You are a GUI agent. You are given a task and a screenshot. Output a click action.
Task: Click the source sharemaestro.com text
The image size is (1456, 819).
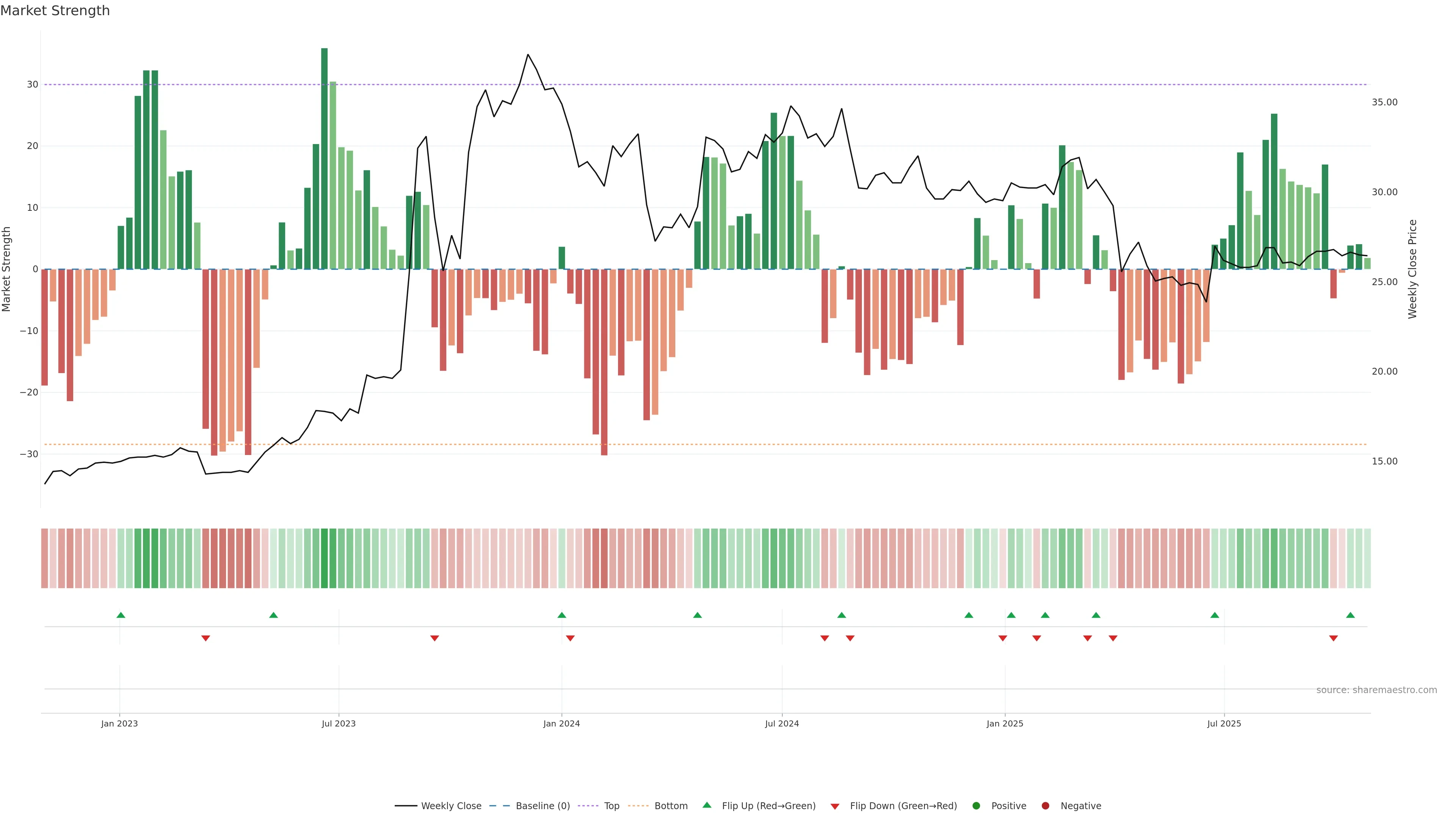click(1376, 690)
